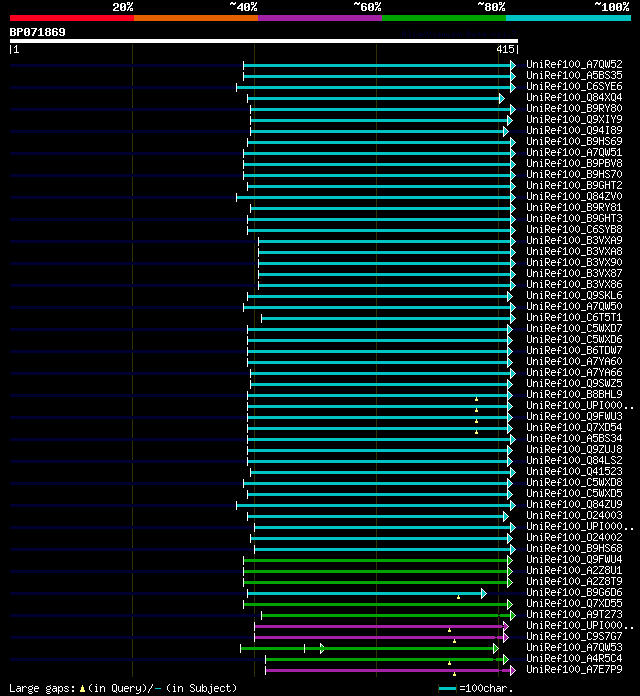Screen dimensions: 640x696
Task: Open hit UniRef100_C6SYB8
Action: [x=574, y=229]
